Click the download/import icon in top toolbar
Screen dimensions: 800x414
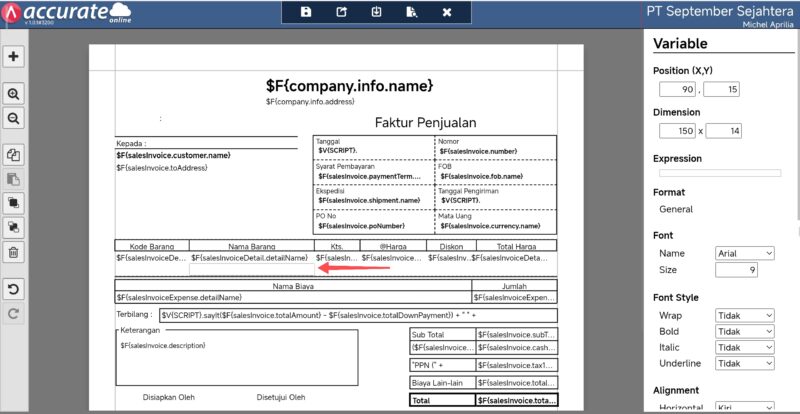coord(376,12)
